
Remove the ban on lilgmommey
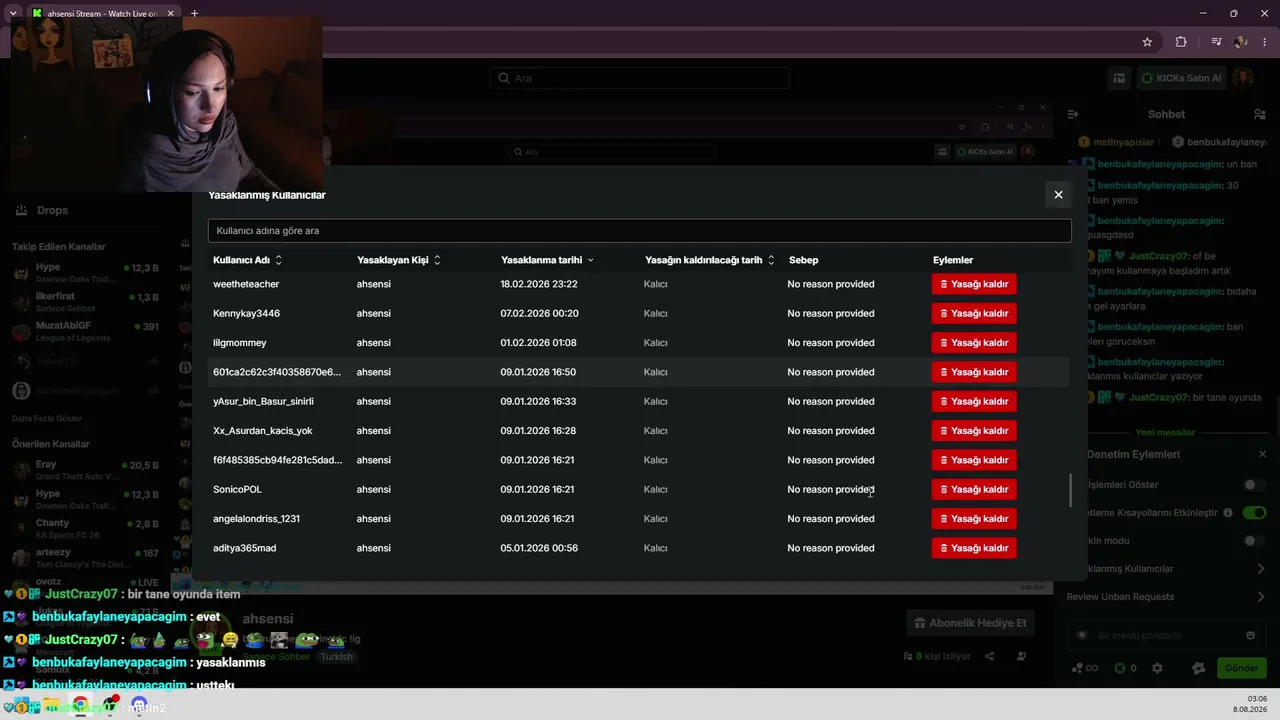pos(974,343)
